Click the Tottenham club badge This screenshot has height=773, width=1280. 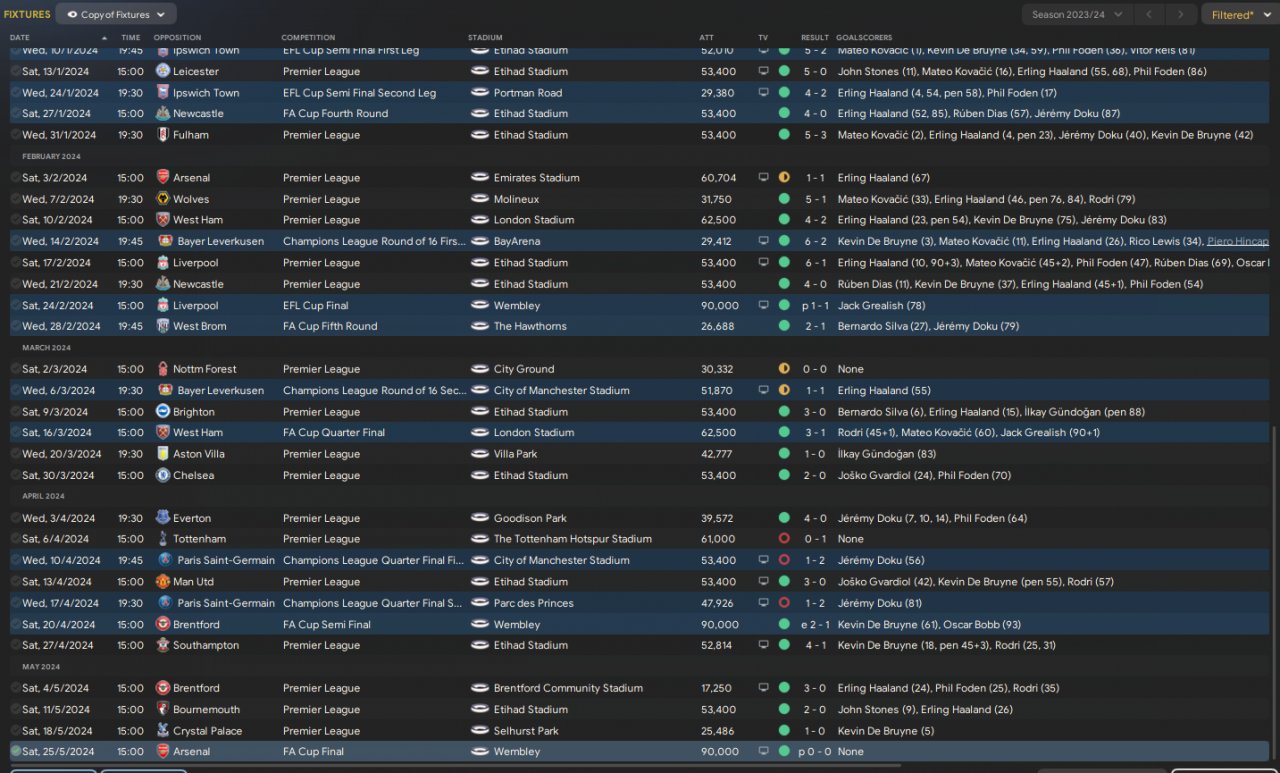163,539
